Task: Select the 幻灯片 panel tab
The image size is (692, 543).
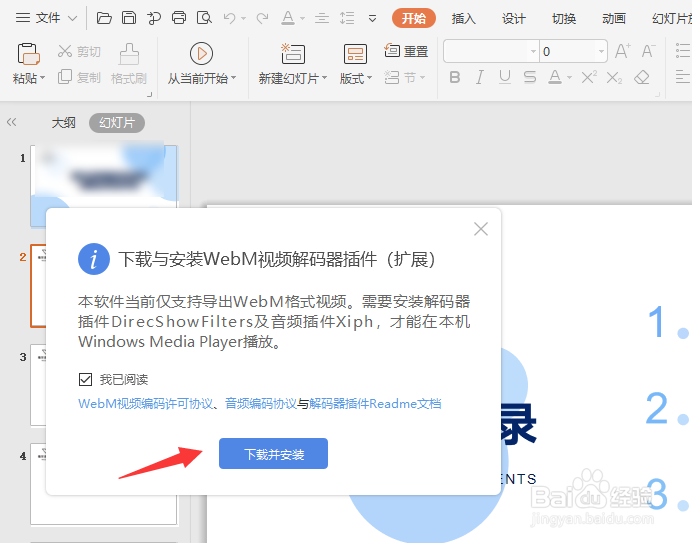Action: pyautogui.click(x=117, y=123)
